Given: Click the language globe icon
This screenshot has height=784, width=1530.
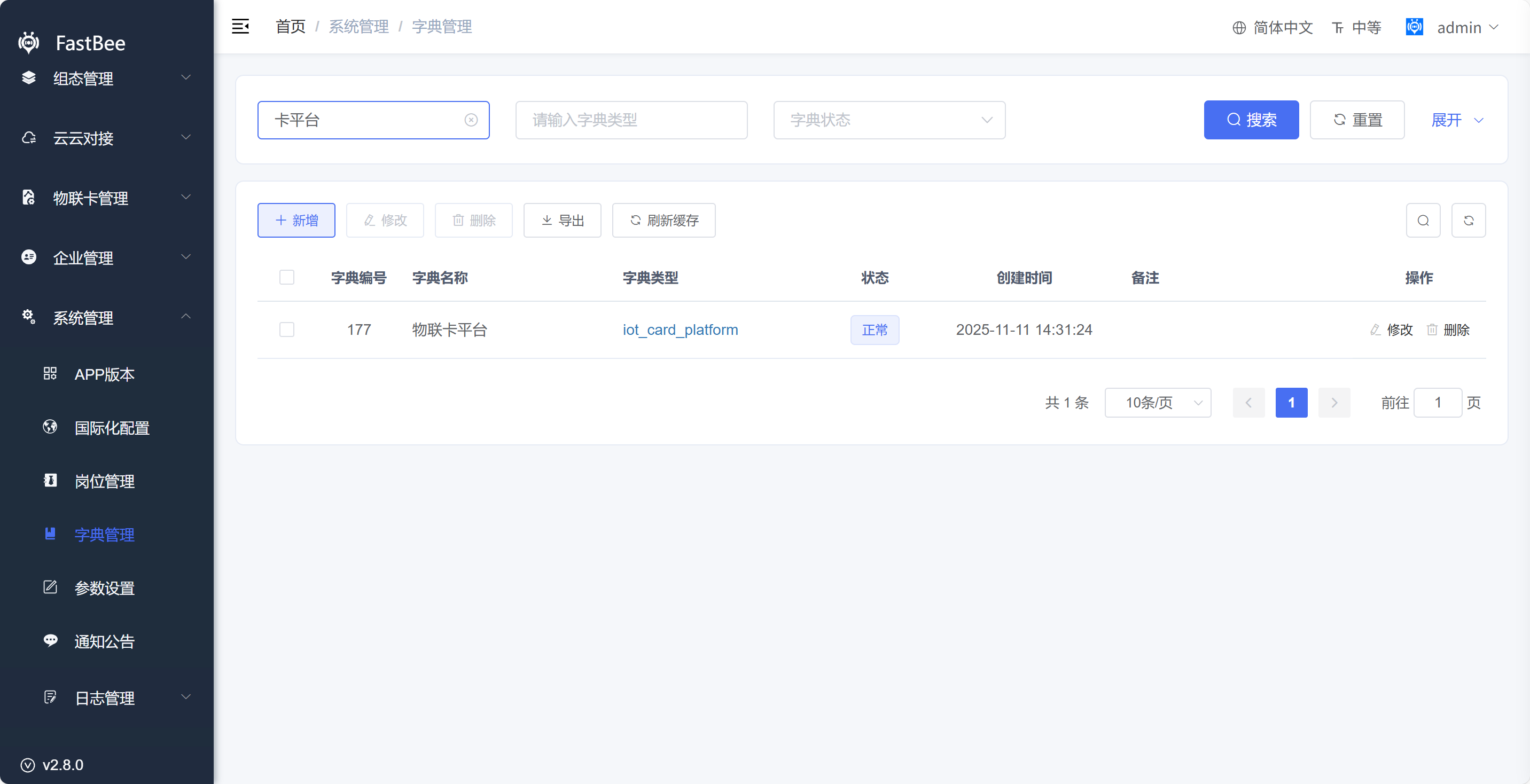Looking at the screenshot, I should (1239, 27).
